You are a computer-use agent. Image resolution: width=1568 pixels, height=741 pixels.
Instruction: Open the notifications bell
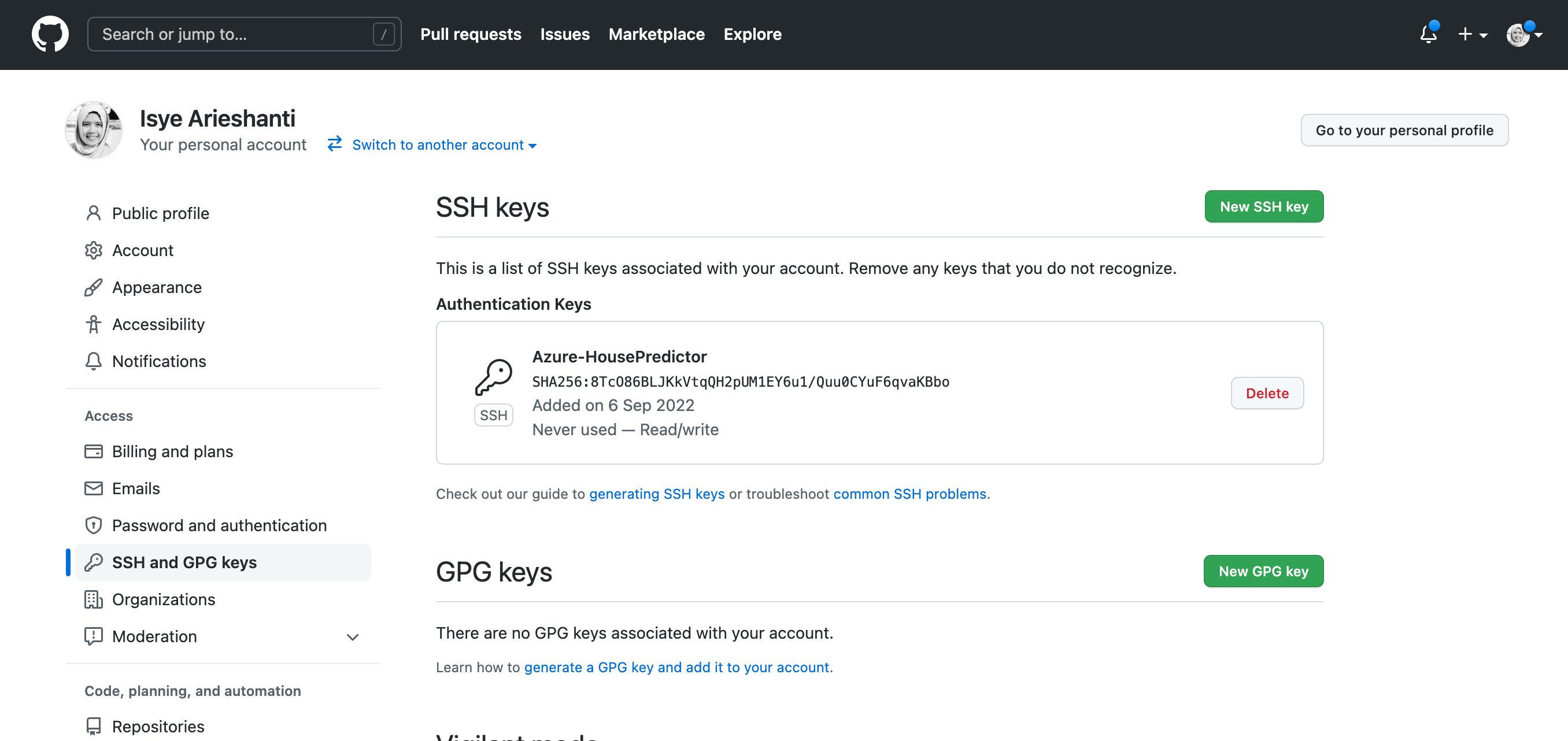click(1428, 35)
